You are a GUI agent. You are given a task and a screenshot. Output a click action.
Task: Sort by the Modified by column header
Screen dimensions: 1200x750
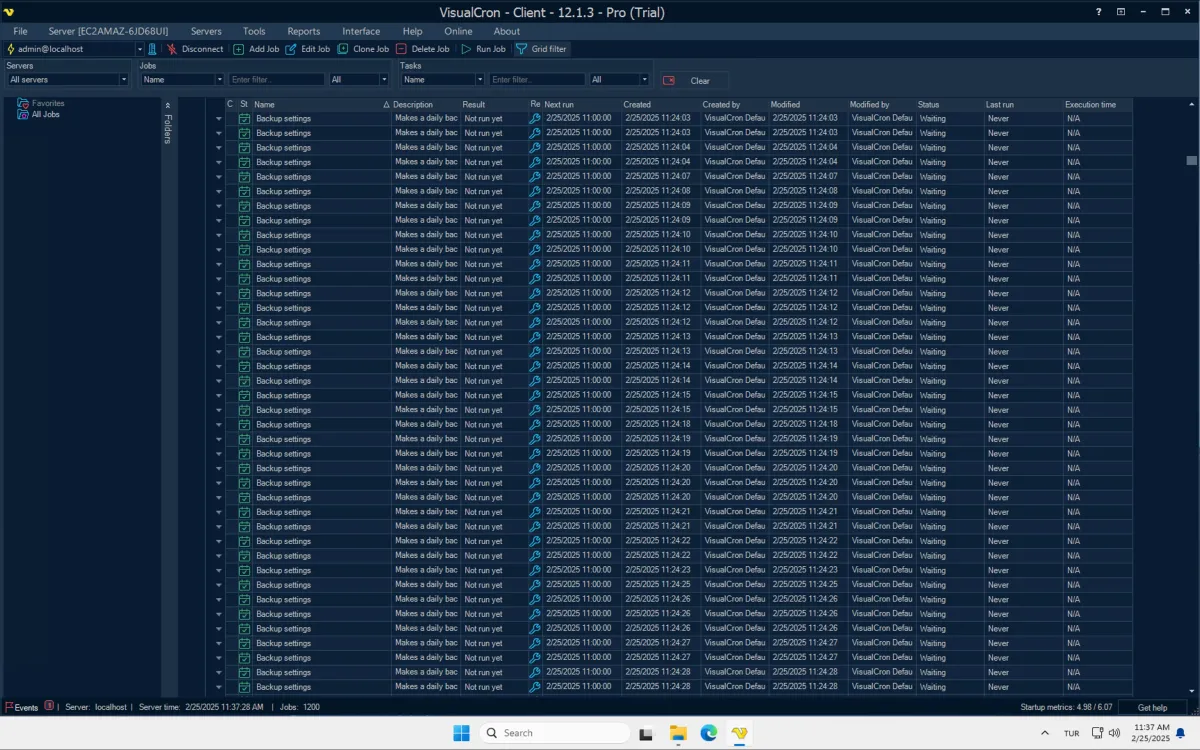[881, 104]
